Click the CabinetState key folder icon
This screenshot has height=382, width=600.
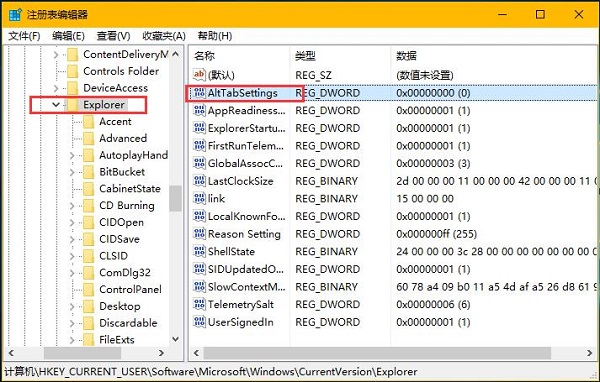88,189
